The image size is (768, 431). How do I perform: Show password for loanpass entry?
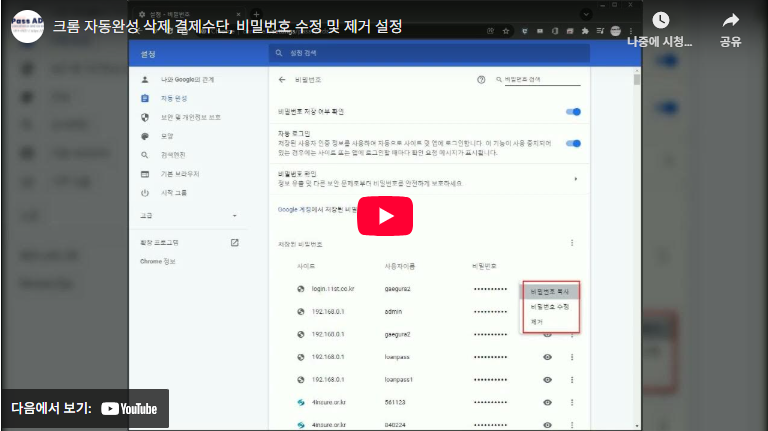point(548,357)
